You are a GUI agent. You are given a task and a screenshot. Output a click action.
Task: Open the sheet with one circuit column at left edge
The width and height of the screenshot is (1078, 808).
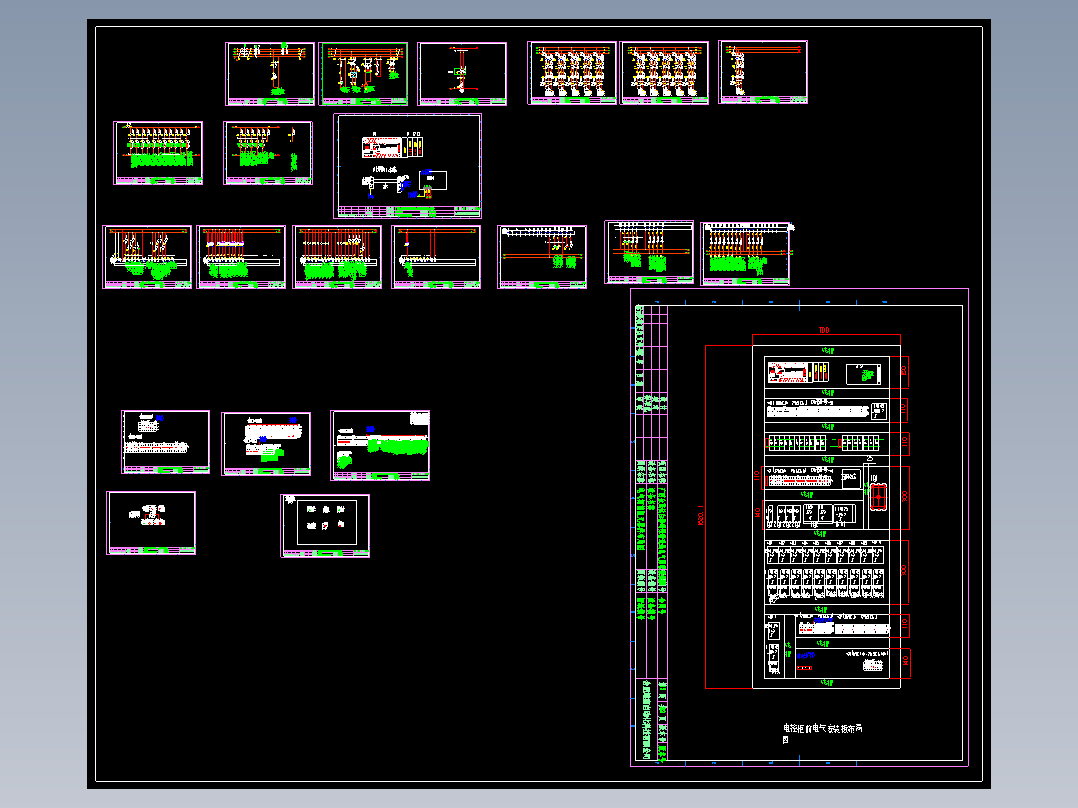(x=763, y=72)
